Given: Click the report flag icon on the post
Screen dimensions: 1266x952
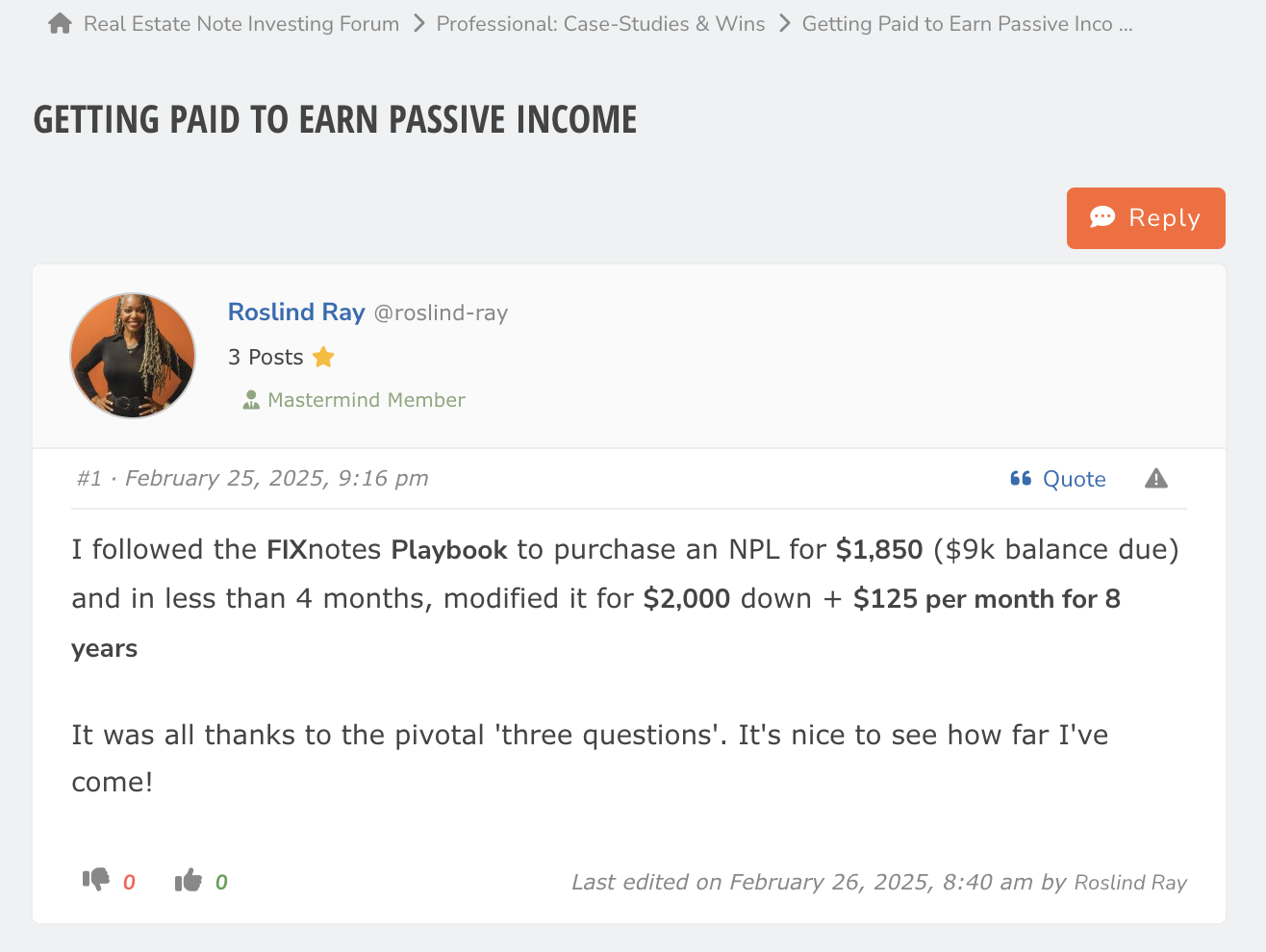Looking at the screenshot, I should (x=1156, y=478).
